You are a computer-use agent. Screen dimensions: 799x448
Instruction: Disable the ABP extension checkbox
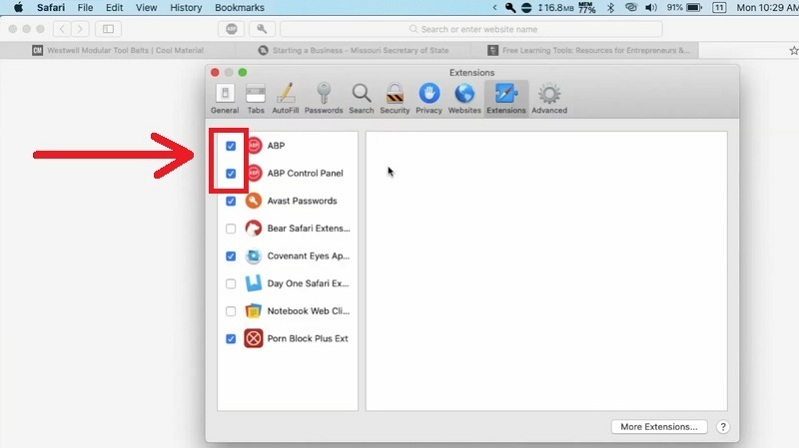click(231, 146)
